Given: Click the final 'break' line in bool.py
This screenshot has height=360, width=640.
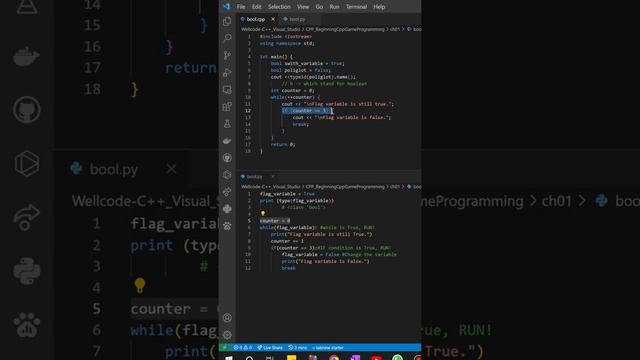Looking at the screenshot, I should pos(288,268).
